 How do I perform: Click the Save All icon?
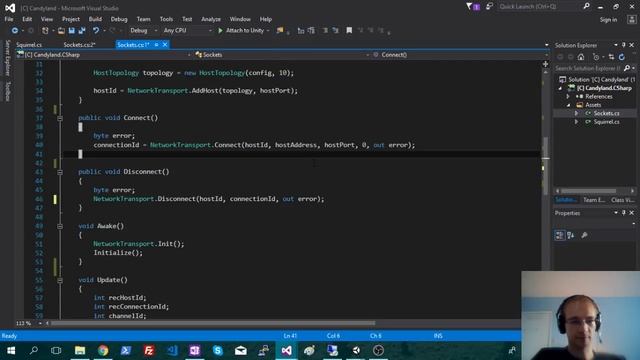[x=82, y=31]
